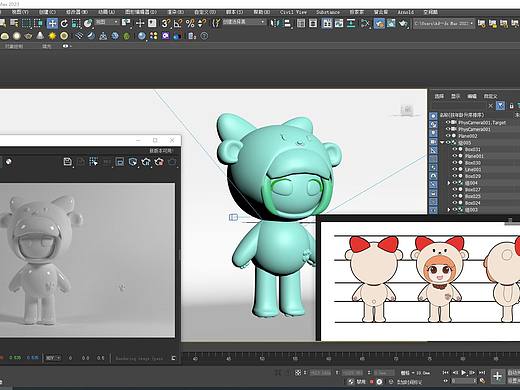Collapse the group 005 tree node
The width and height of the screenshot is (520, 390).
[x=442, y=142]
